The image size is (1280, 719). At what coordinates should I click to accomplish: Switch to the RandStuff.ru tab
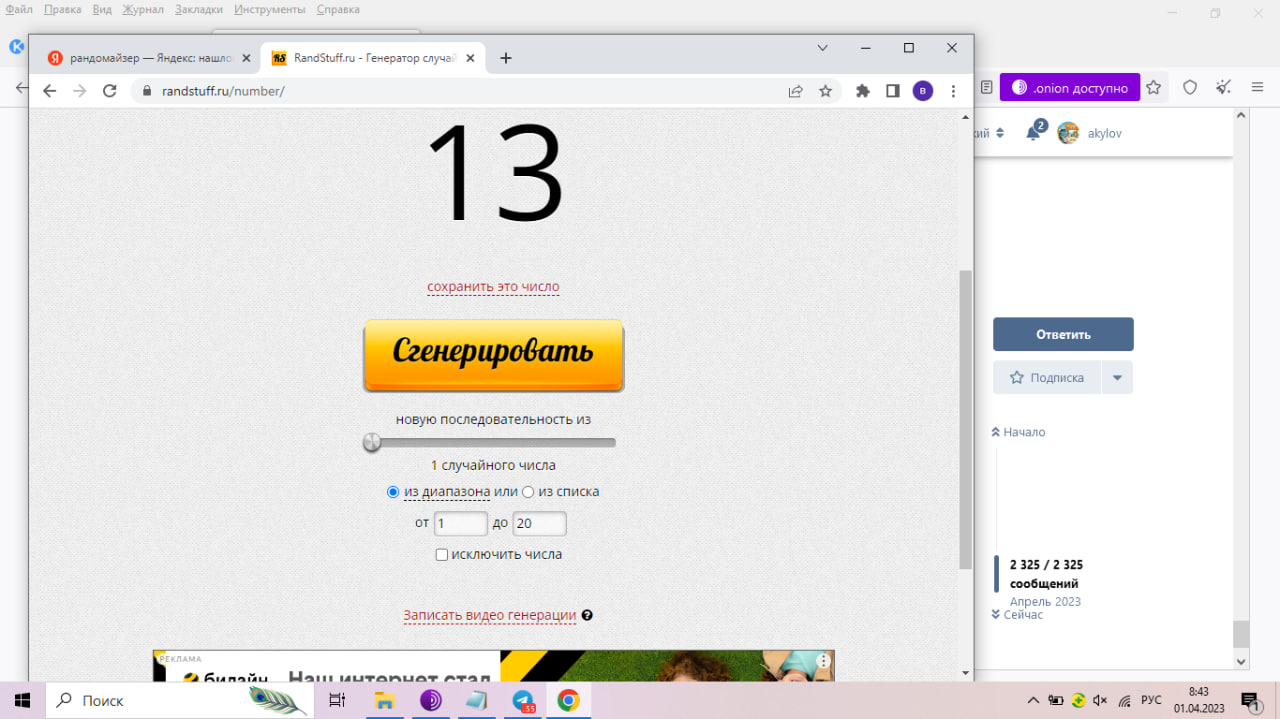pyautogui.click(x=372, y=58)
